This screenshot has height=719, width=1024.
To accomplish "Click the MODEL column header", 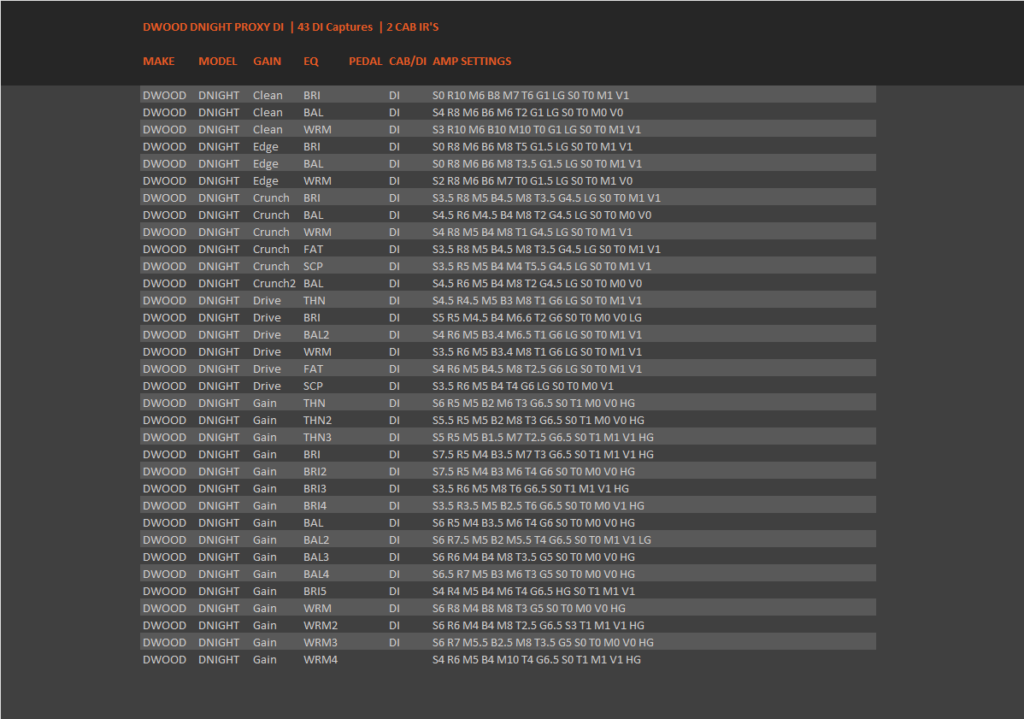I will click(x=217, y=61).
